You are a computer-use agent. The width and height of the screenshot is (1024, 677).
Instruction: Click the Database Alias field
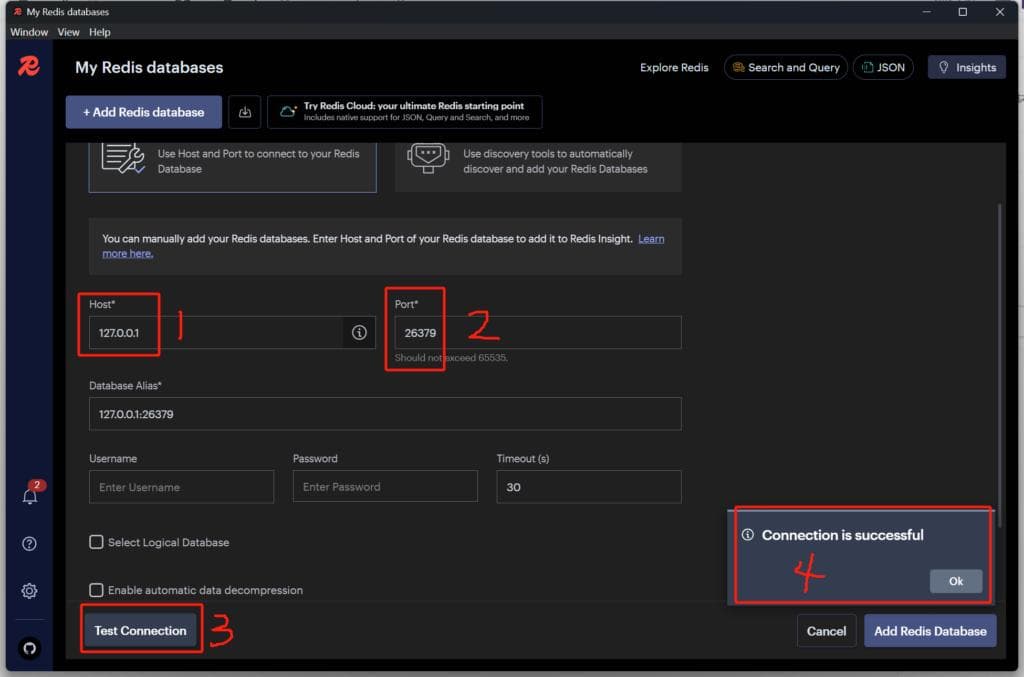click(385, 414)
